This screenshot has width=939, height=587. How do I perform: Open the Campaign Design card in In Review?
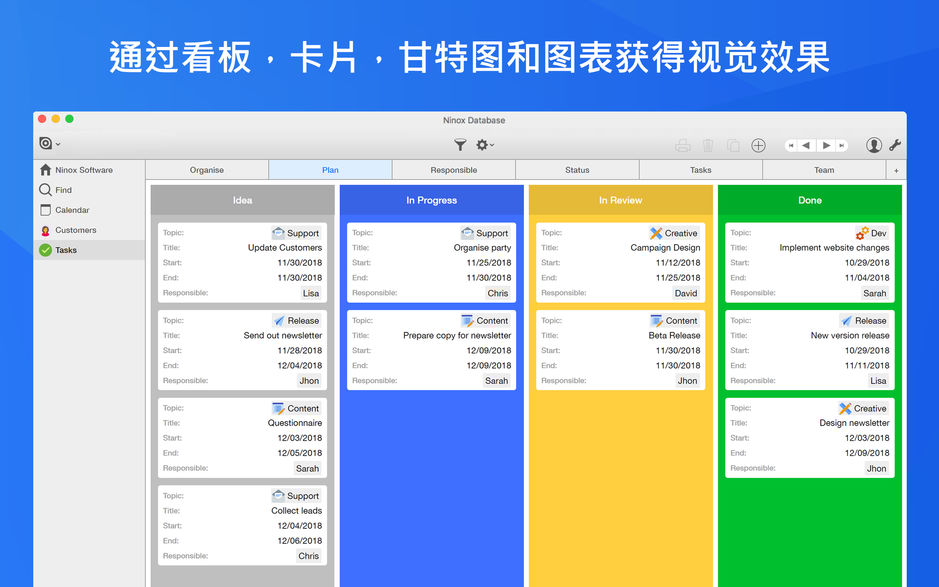620,262
